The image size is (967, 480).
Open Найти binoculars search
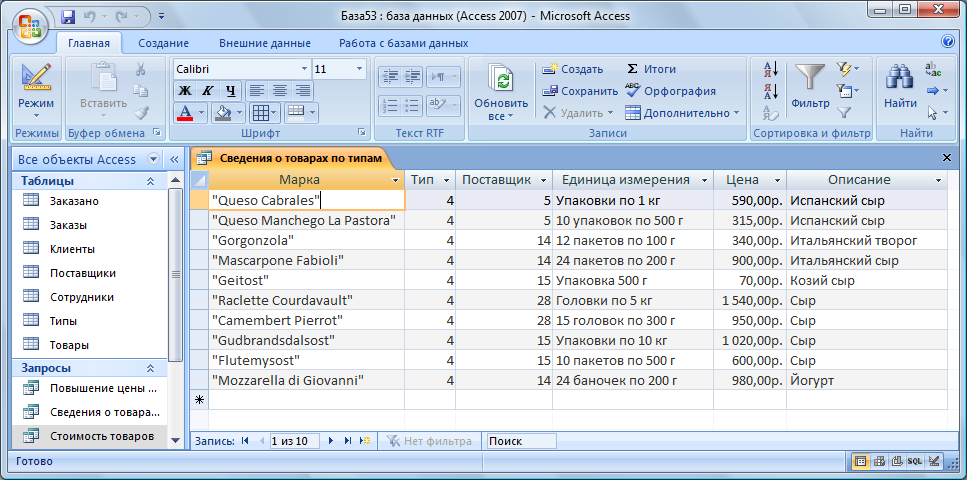pos(900,86)
